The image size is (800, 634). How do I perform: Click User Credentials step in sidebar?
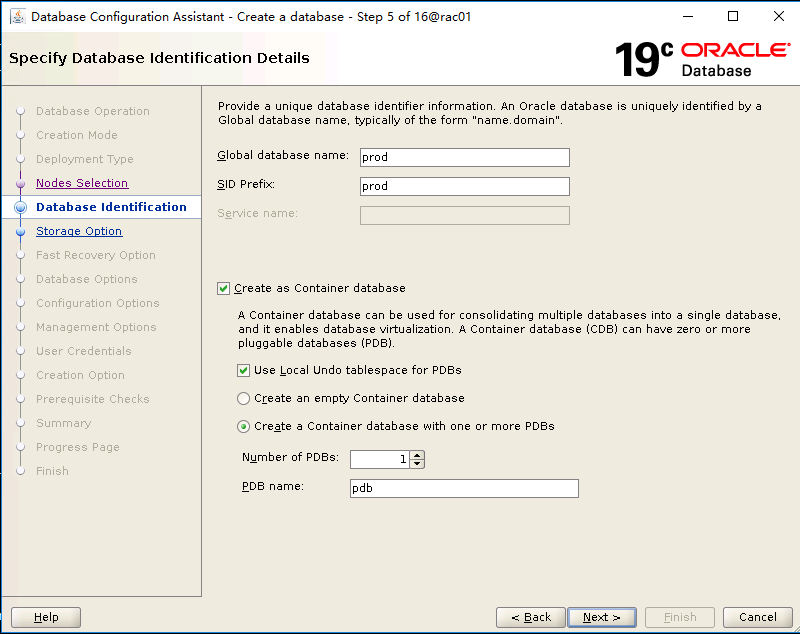pos(84,351)
